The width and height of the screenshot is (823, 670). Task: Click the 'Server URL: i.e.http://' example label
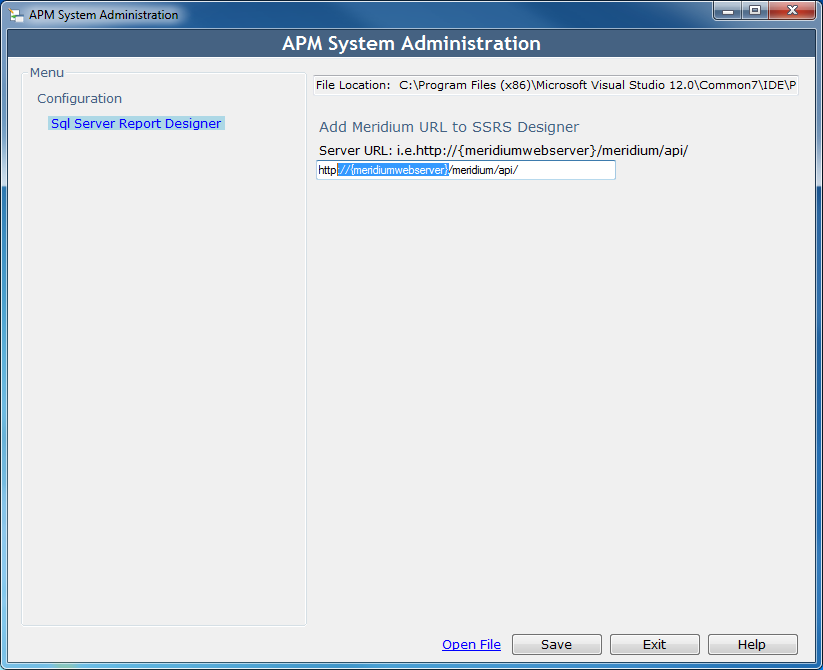coord(503,151)
